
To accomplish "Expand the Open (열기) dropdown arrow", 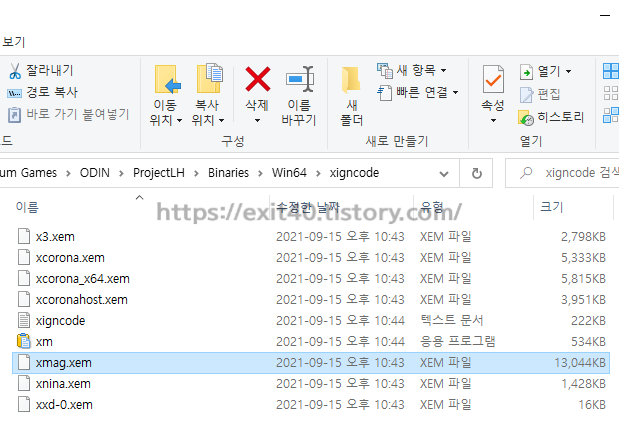I will coord(568,72).
